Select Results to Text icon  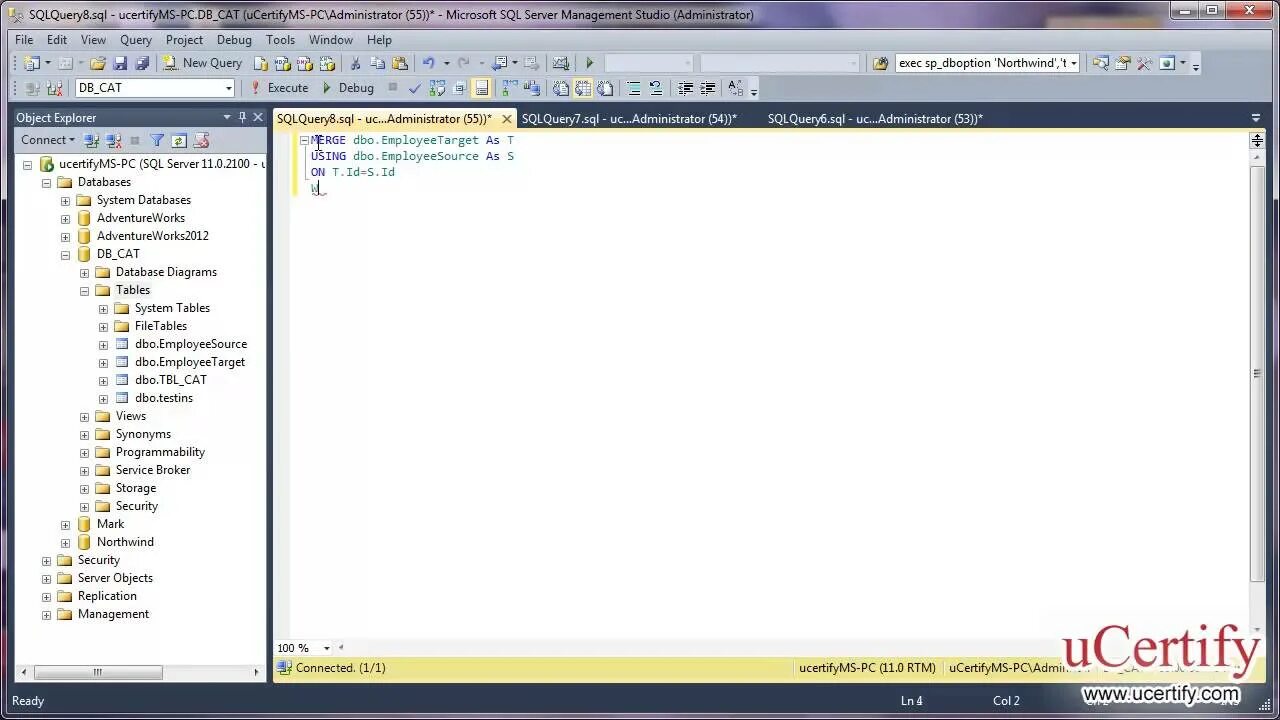click(x=560, y=88)
